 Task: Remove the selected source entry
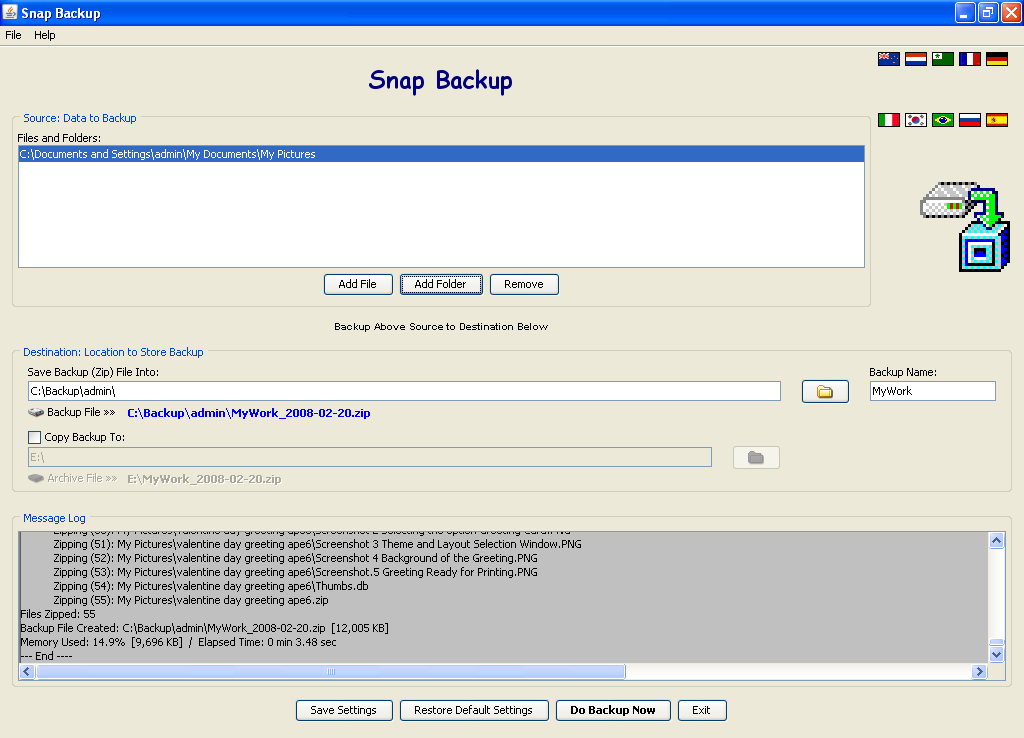(524, 284)
